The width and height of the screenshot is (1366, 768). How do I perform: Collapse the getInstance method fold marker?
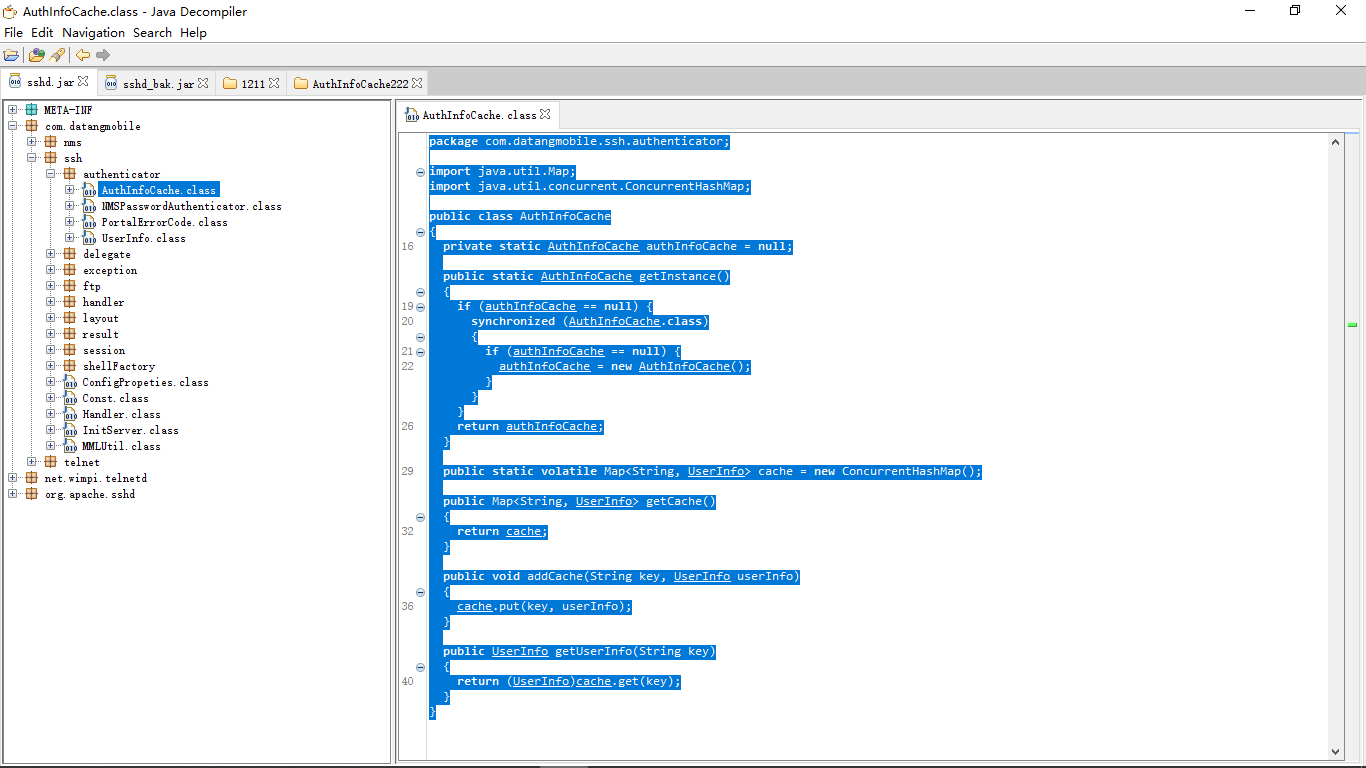(x=420, y=292)
